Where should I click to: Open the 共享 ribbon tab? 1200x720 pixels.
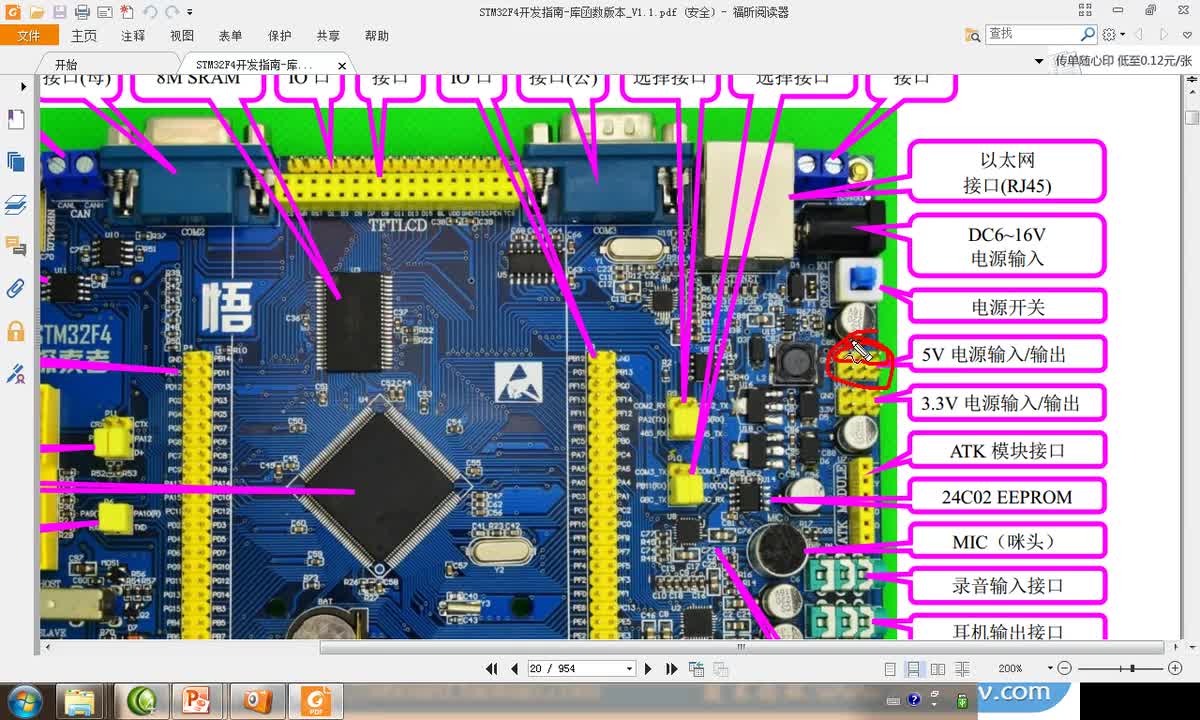click(328, 35)
